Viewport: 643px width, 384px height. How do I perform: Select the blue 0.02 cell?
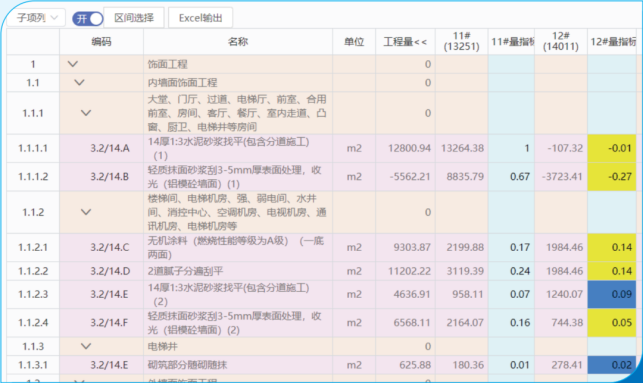[x=611, y=365]
